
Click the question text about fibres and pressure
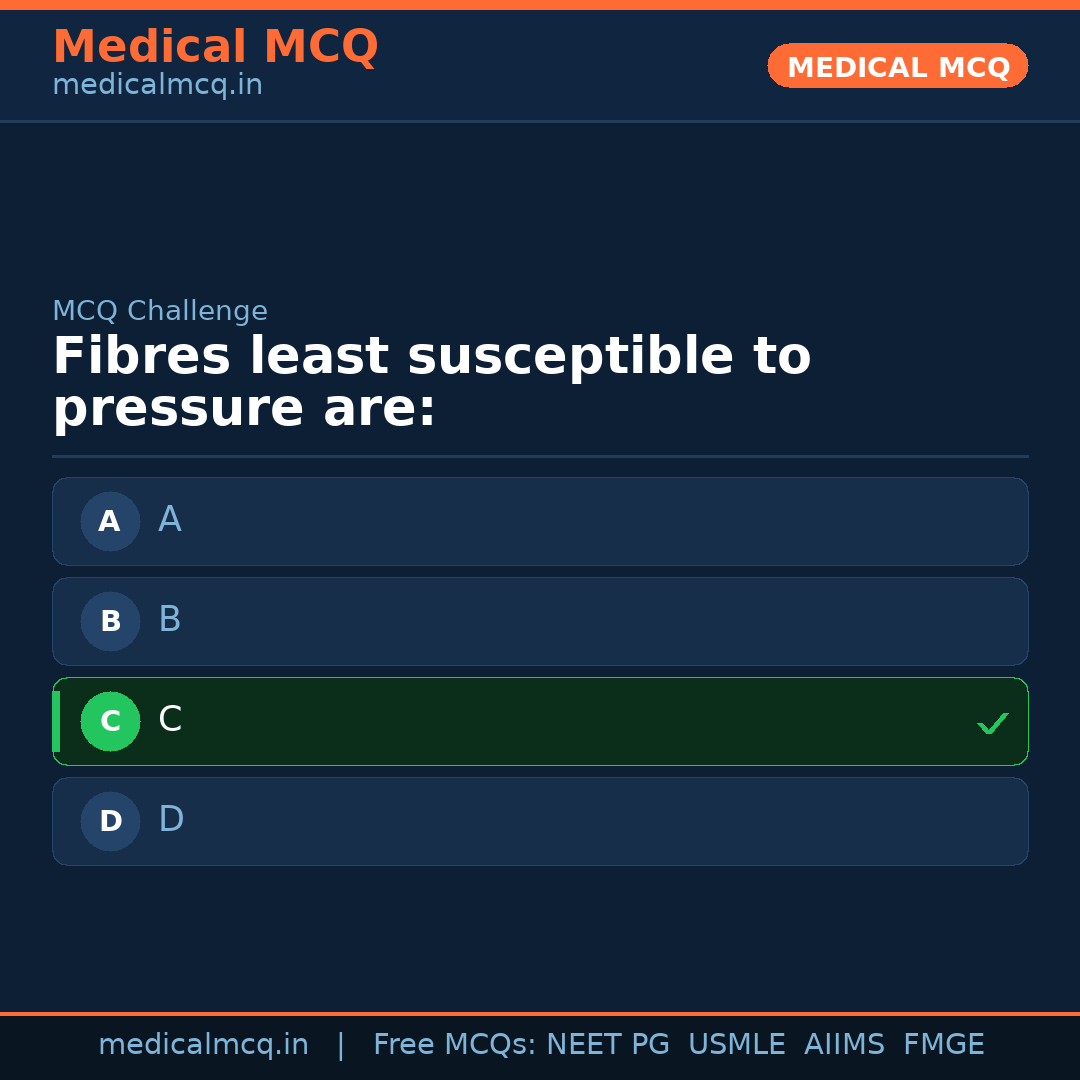coord(431,383)
